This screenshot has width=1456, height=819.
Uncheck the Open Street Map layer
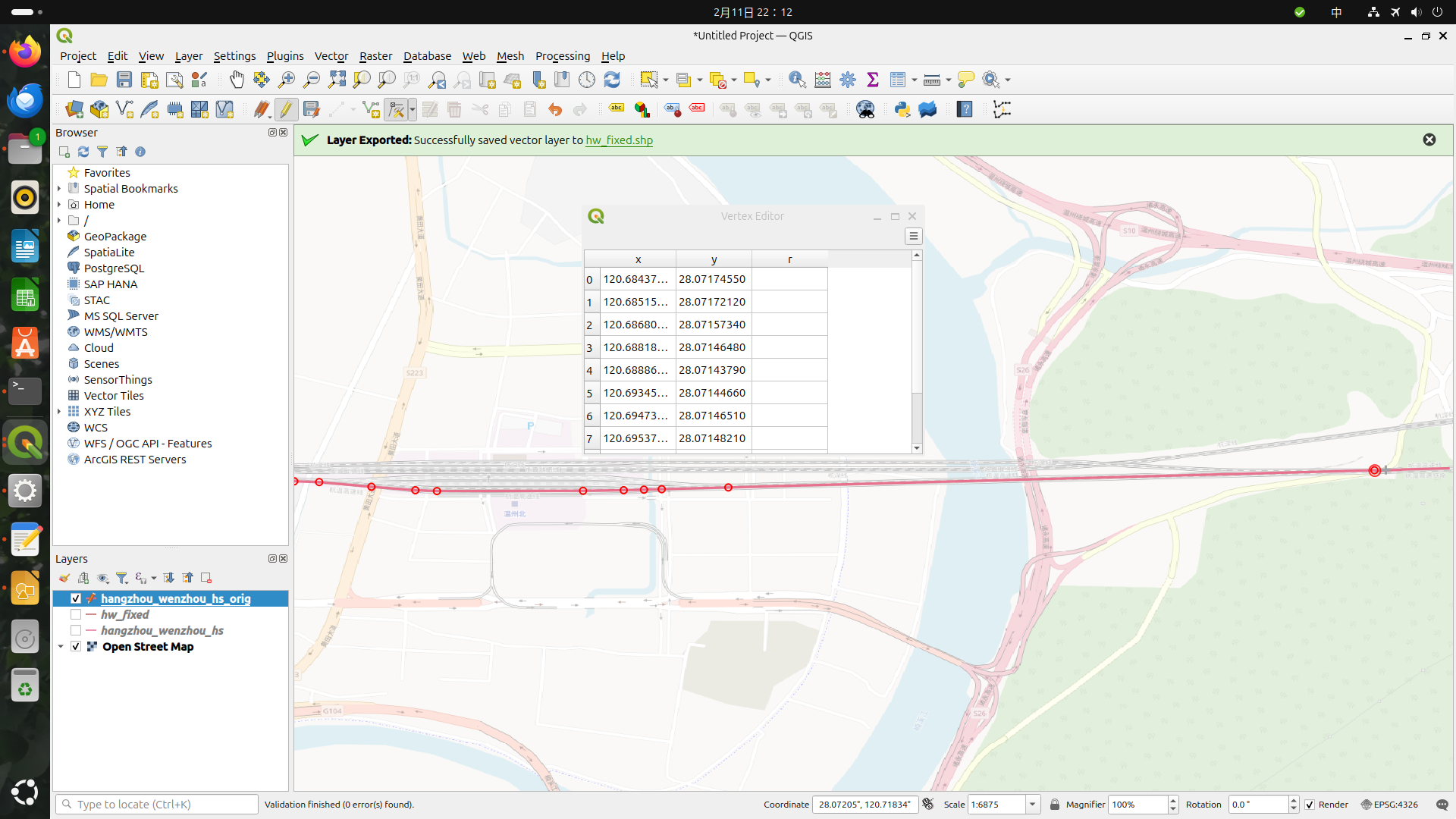tap(76, 647)
